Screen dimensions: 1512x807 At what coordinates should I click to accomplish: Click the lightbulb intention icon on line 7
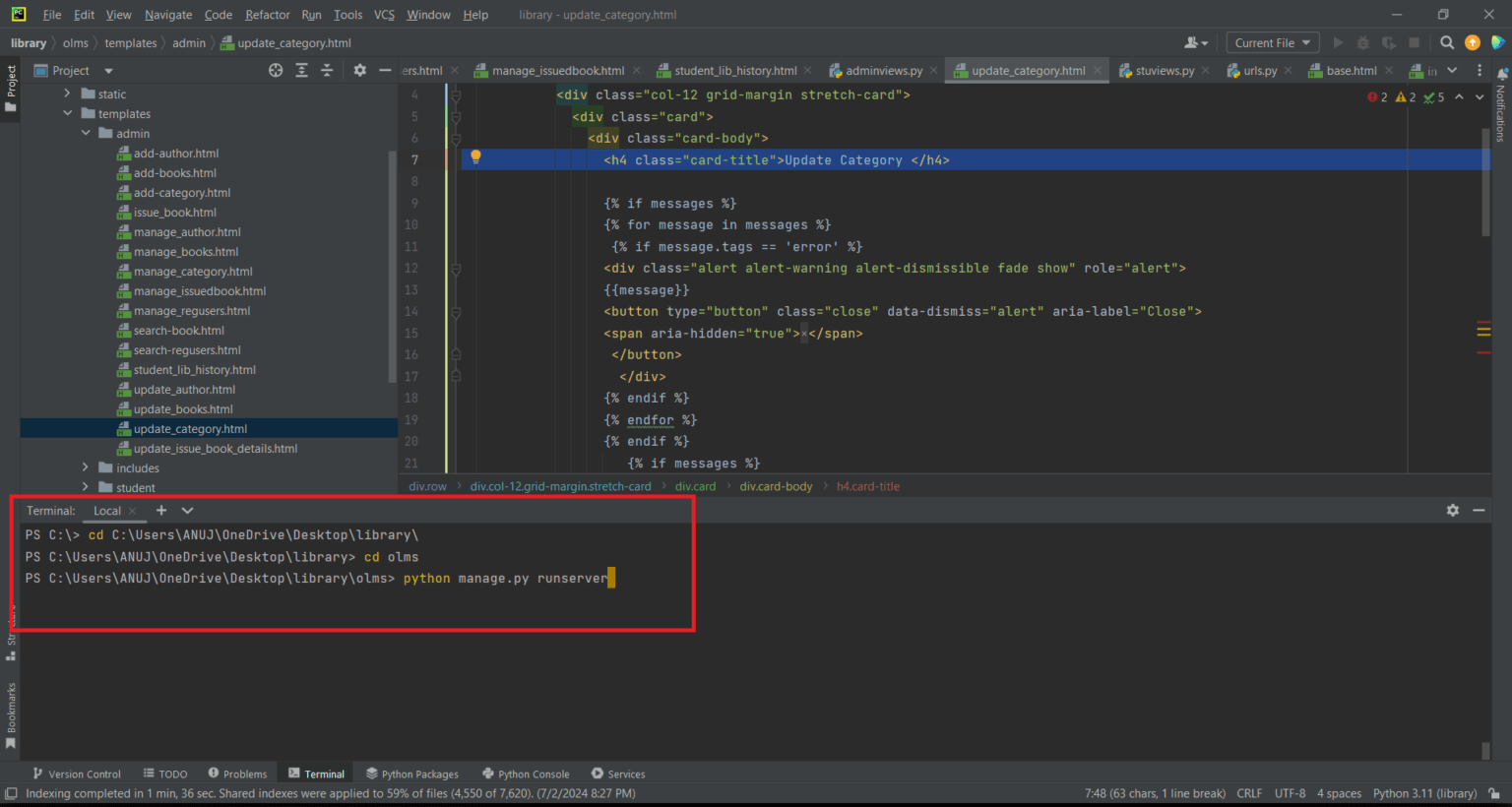[x=475, y=156]
